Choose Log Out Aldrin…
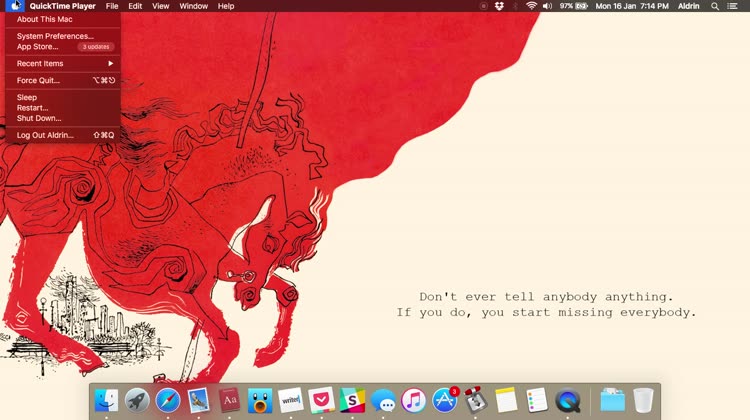The image size is (750, 420). 63,135
